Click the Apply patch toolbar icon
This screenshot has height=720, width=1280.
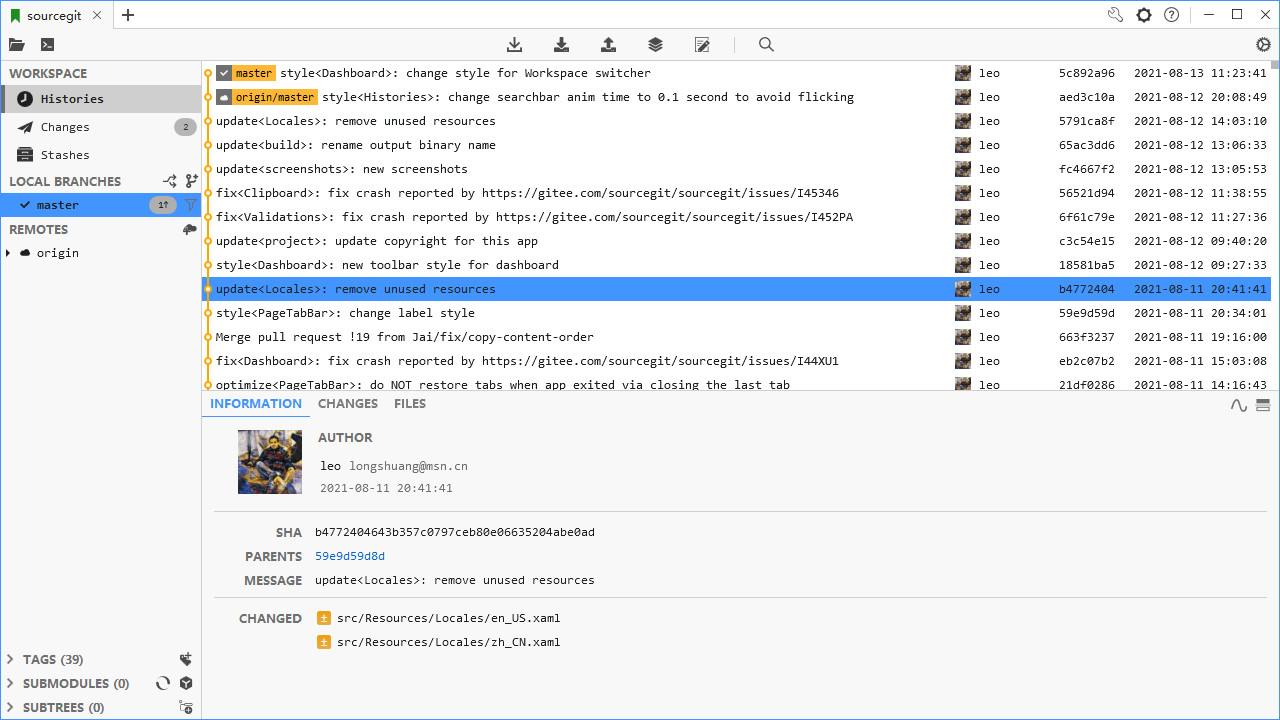[x=702, y=45]
